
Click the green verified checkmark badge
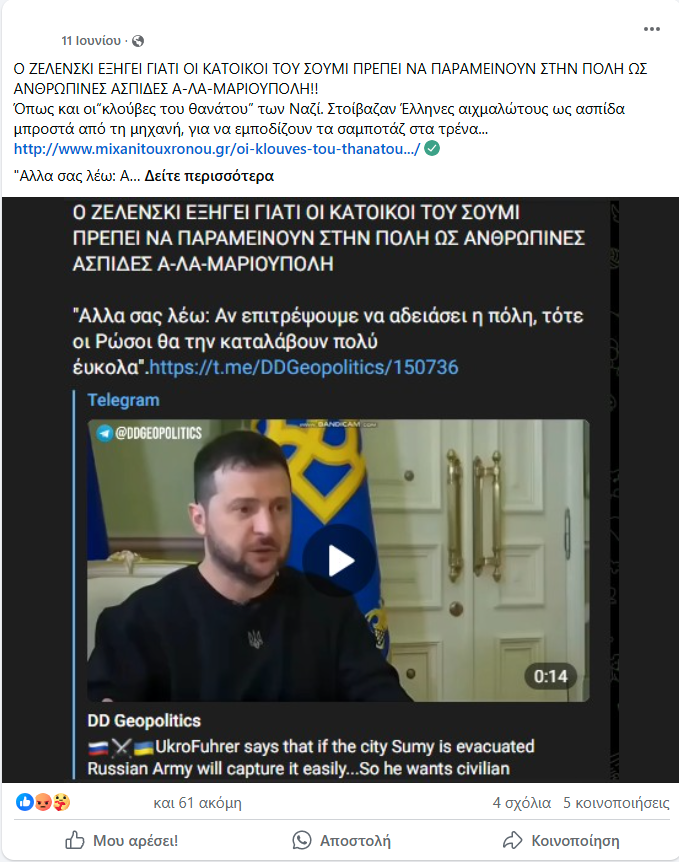pyautogui.click(x=432, y=148)
